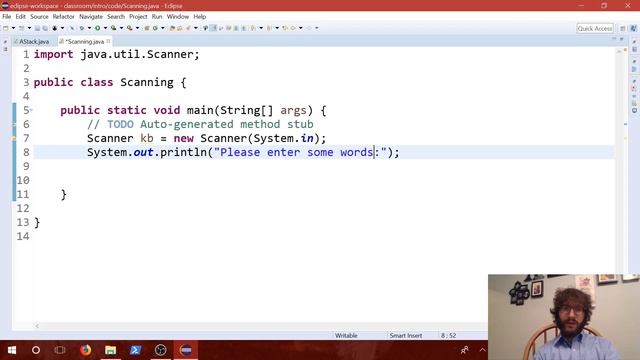
Task: Click the left arrow of horizontal scrollbar
Action: point(37,326)
